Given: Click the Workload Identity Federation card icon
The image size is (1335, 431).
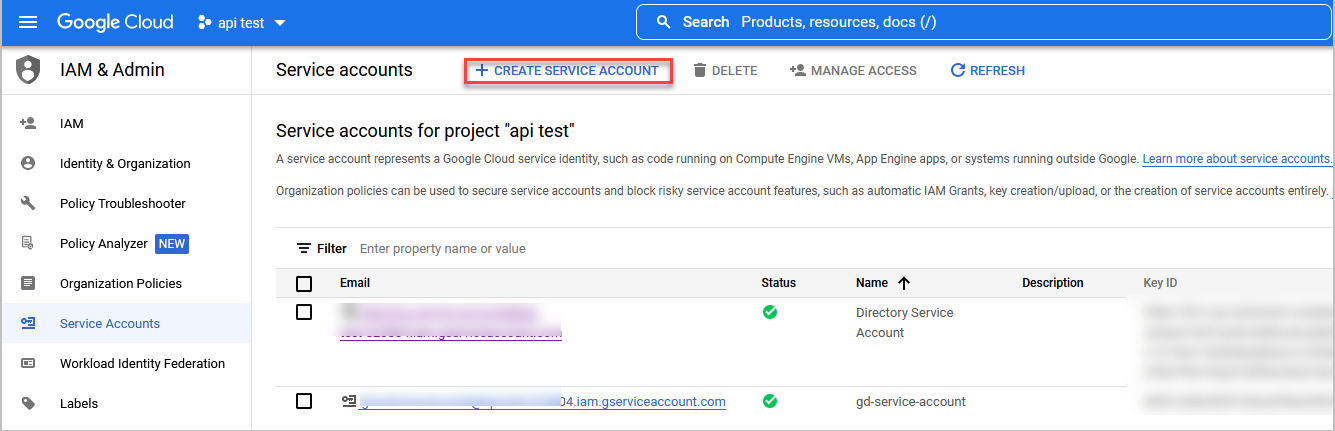Looking at the screenshot, I should 28,363.
